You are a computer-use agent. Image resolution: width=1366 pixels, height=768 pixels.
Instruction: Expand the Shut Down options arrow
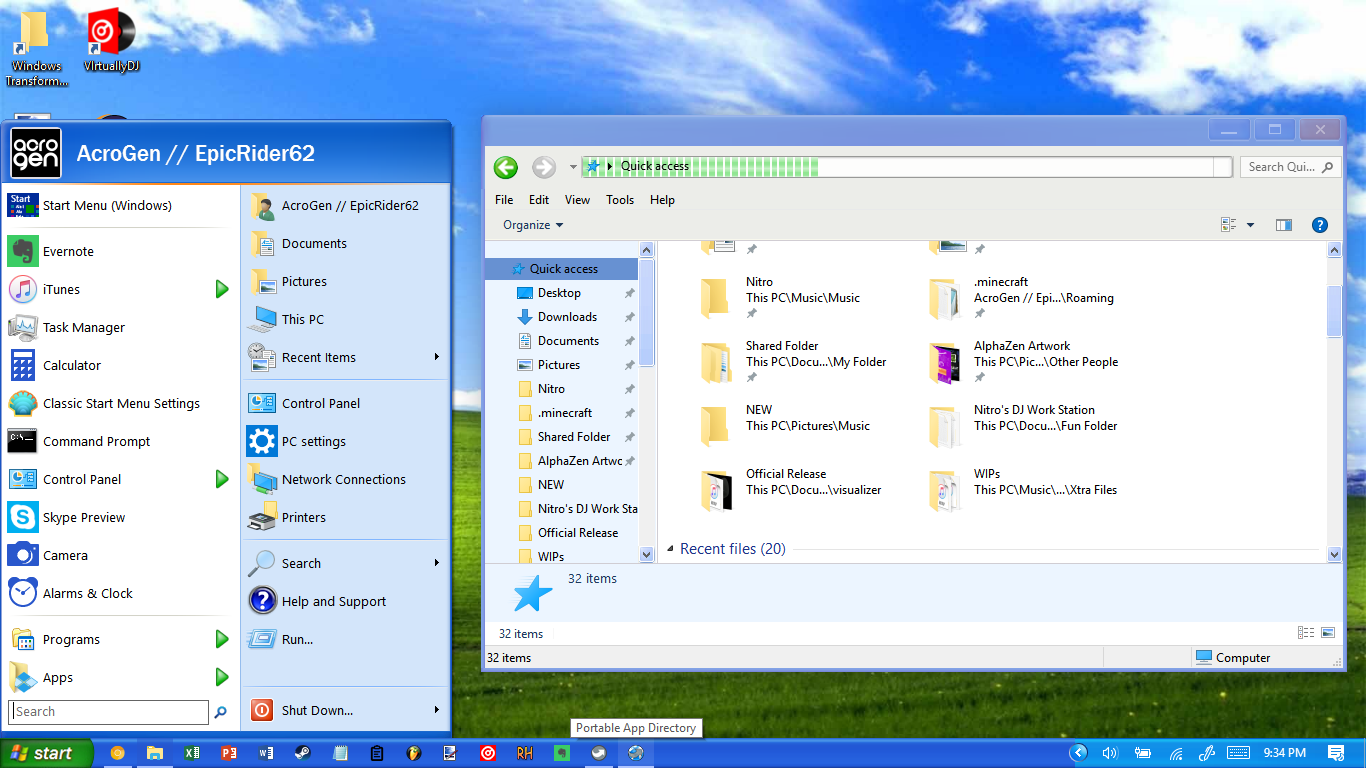[437, 710]
